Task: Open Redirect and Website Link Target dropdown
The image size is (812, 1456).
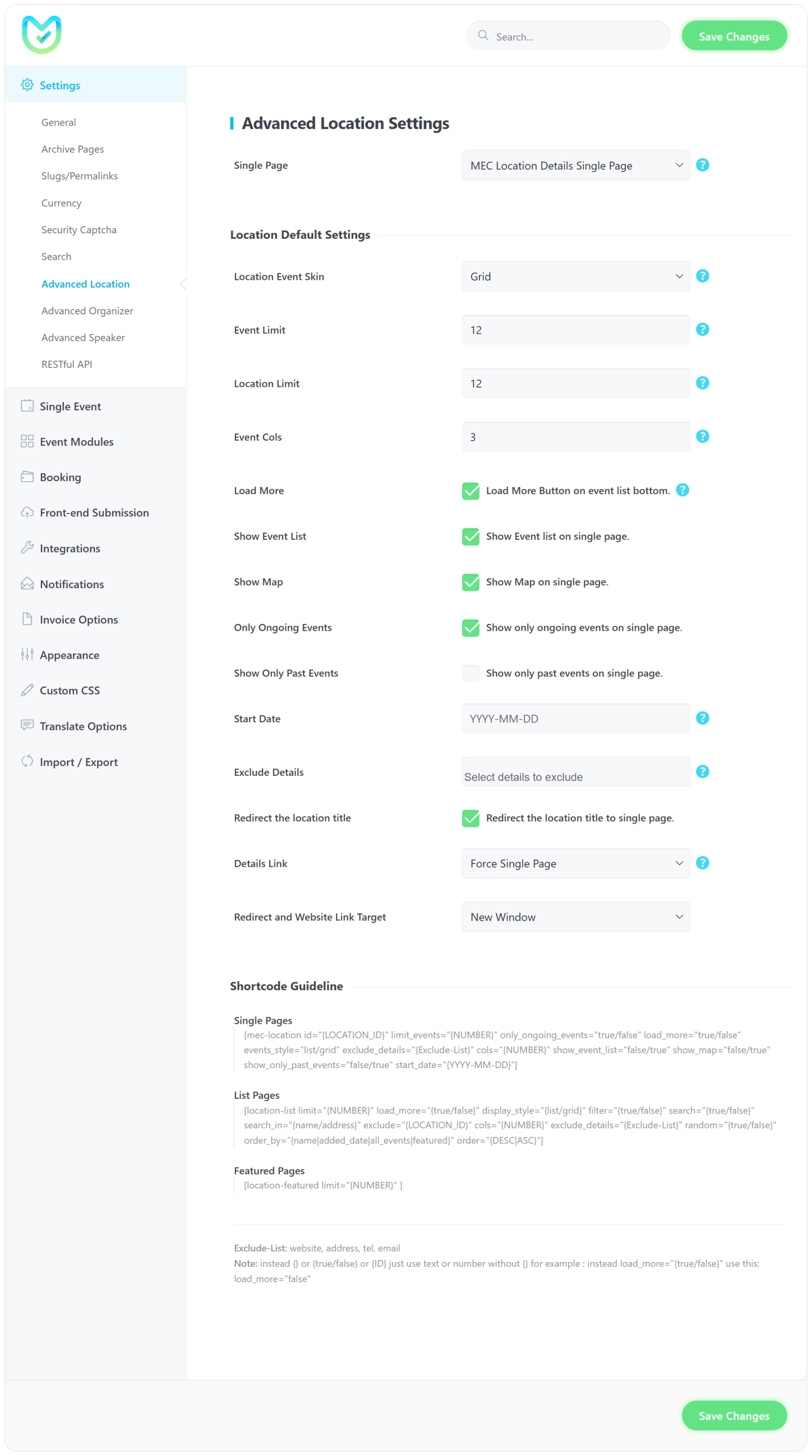Action: pyautogui.click(x=575, y=917)
